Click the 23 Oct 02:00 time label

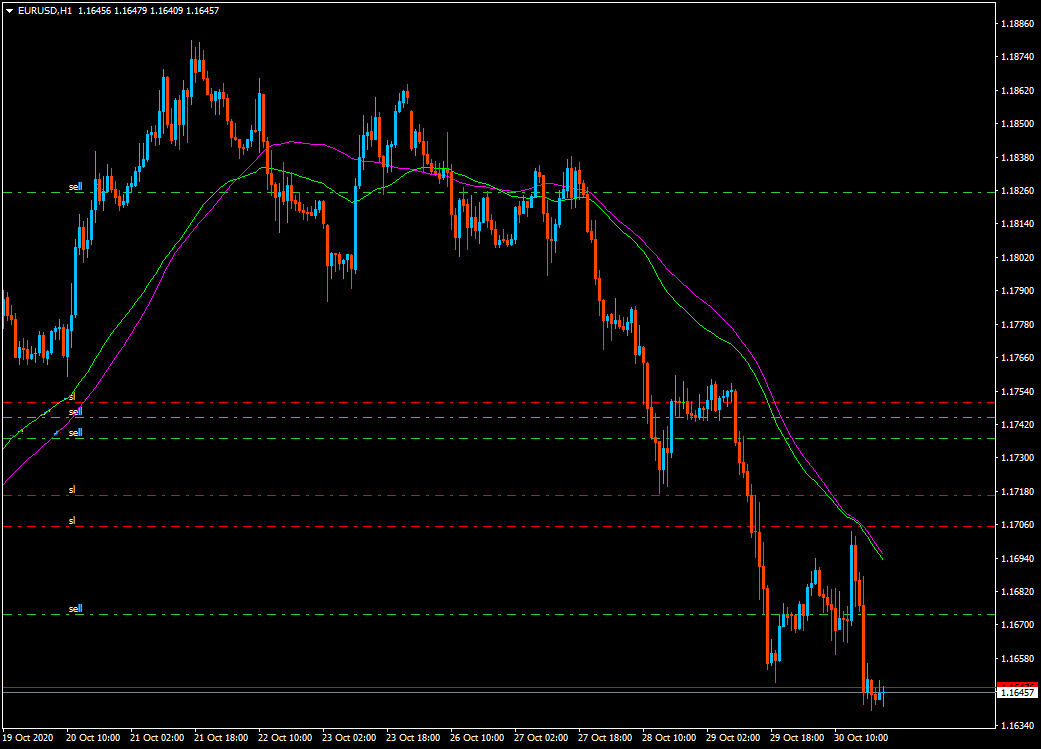tap(349, 738)
